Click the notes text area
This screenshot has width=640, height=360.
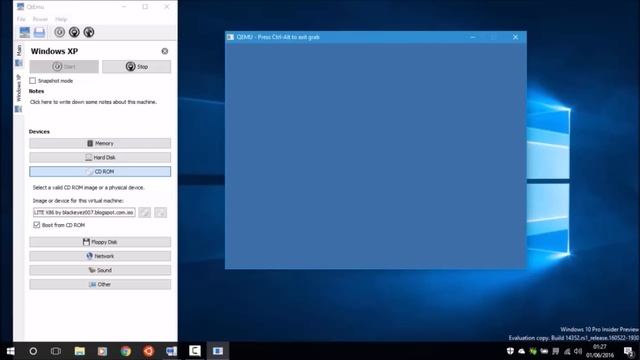coord(93,102)
